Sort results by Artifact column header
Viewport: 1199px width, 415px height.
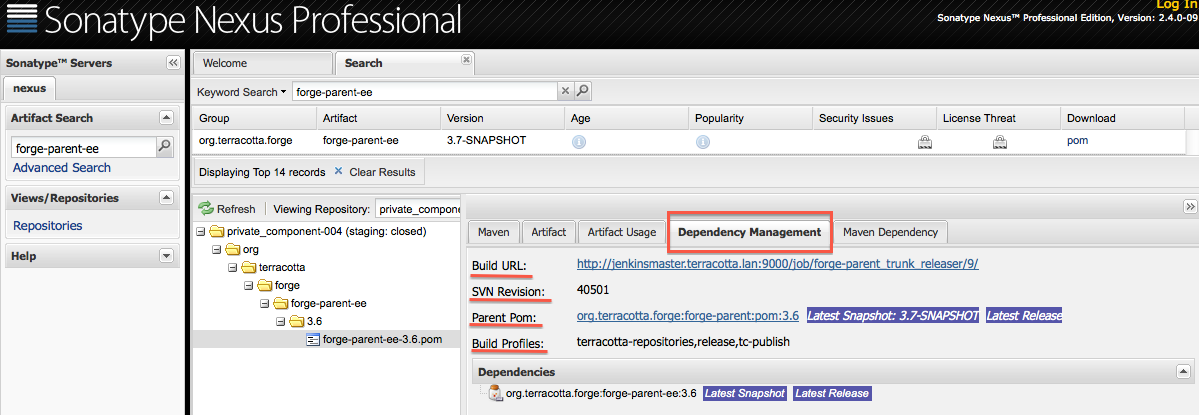(x=379, y=118)
